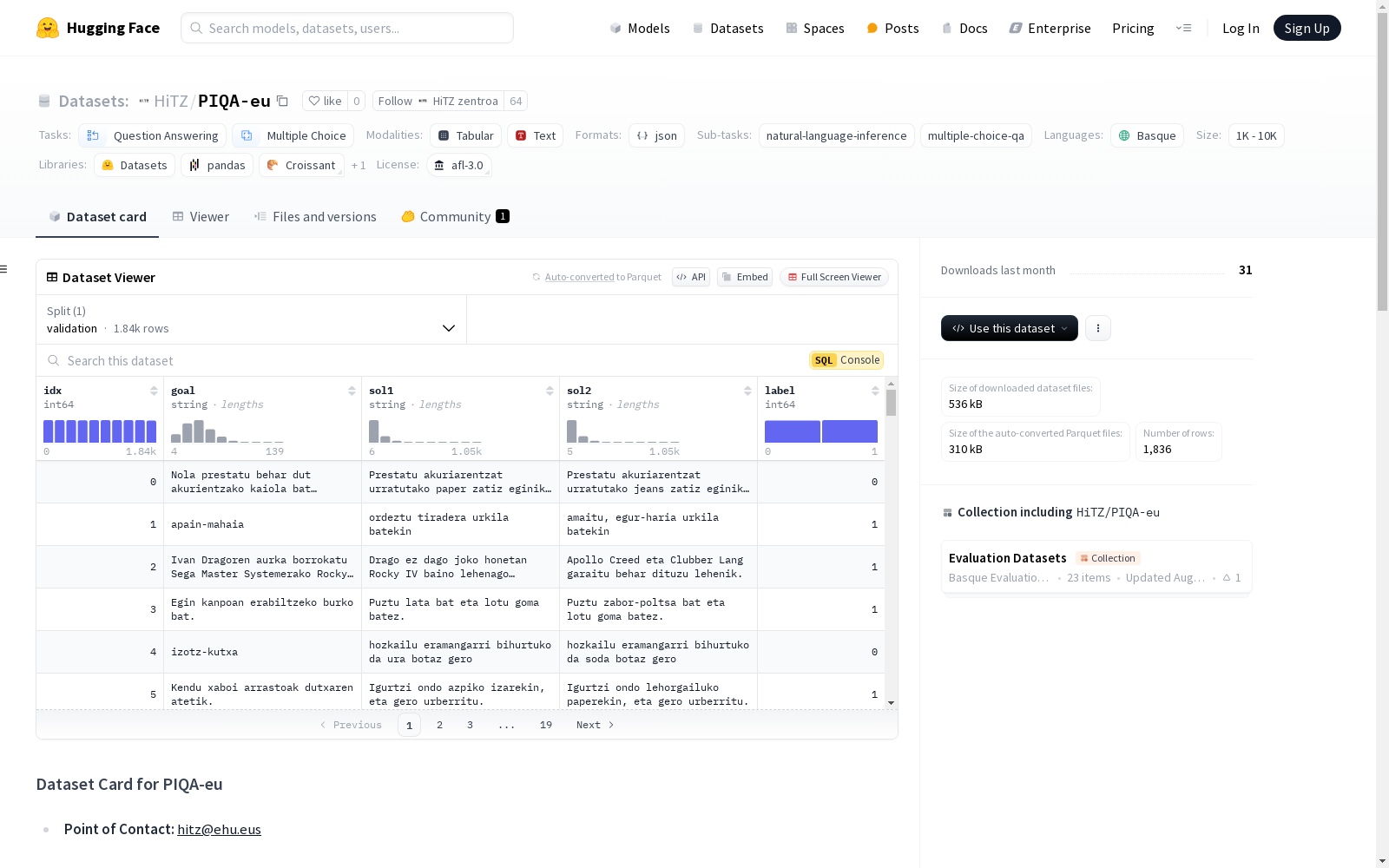The height and width of the screenshot is (868, 1389).
Task: Open the Evaluation Datasets collection card
Action: [x=1096, y=567]
